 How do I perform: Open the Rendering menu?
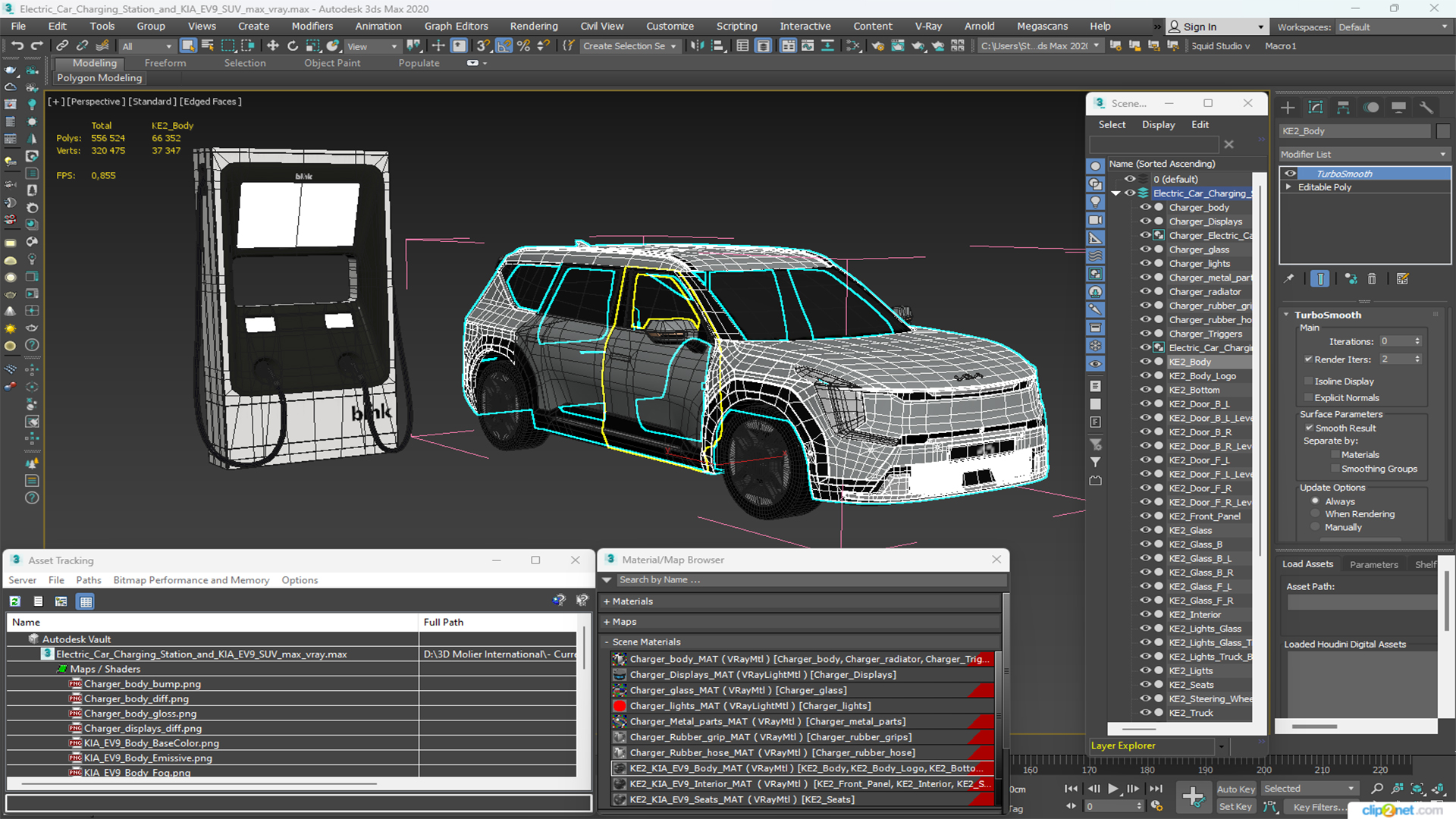point(534,26)
